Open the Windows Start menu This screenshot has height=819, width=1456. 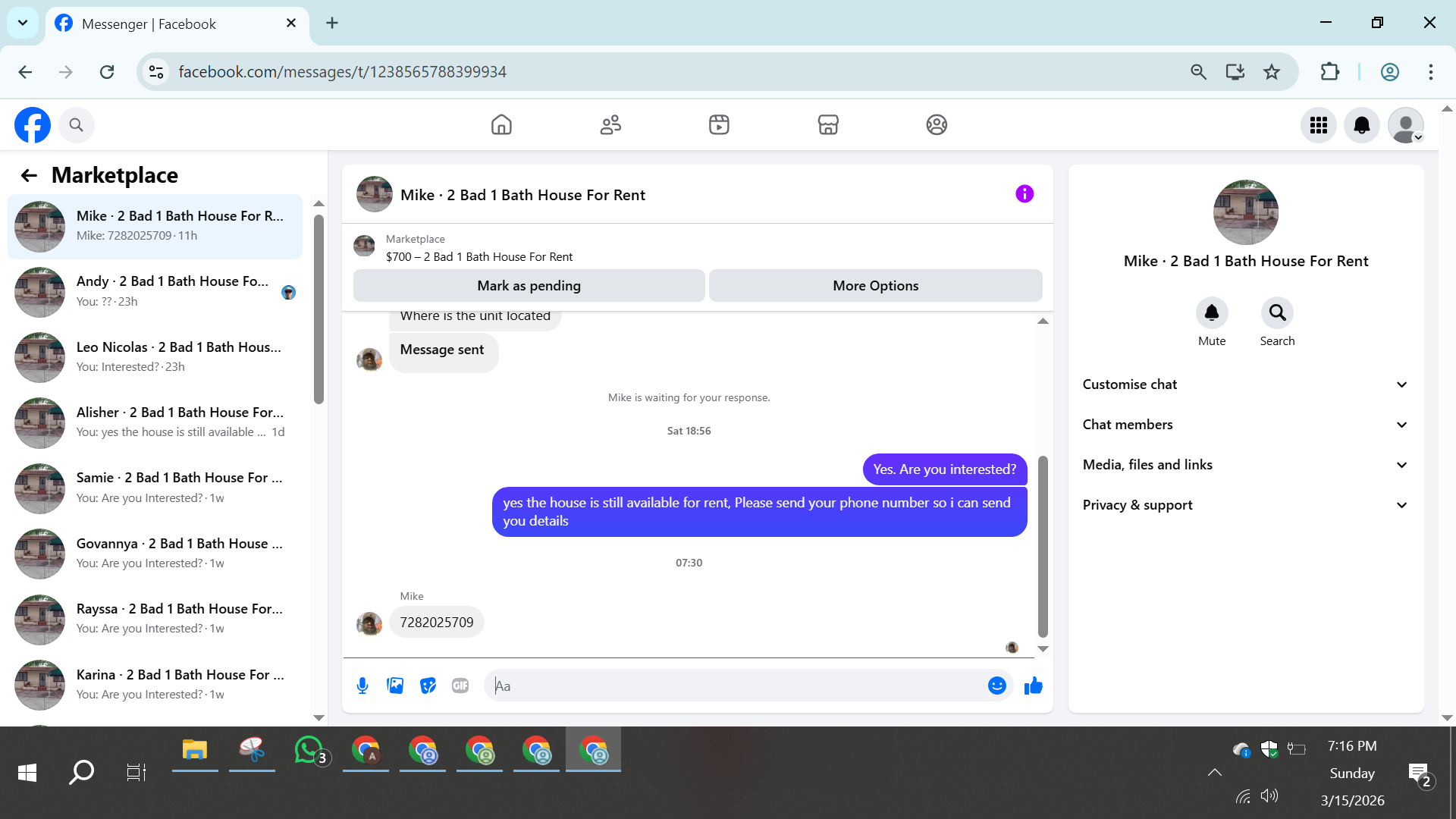tap(27, 773)
